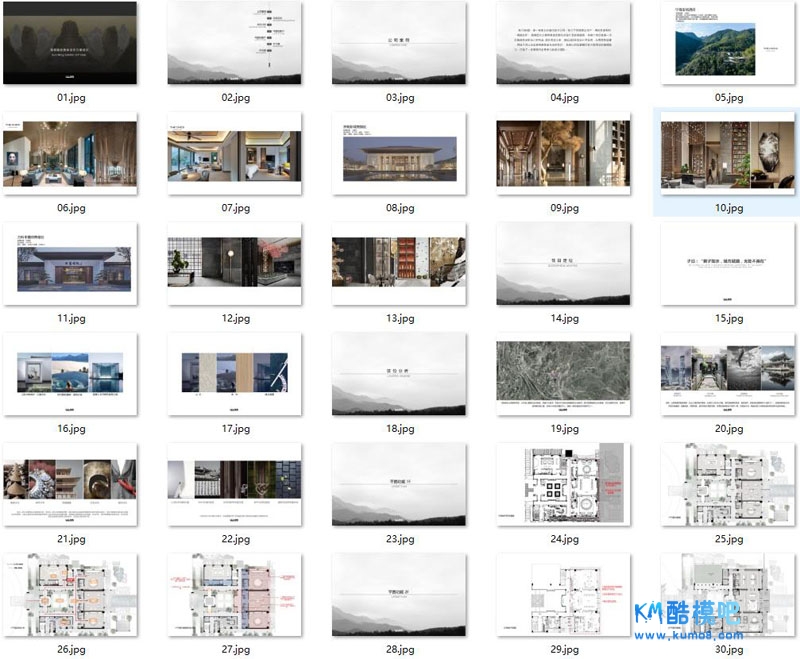Click the 06.jpg interior lobby thumbnail
Screen dimensions: 800x659
click(x=70, y=153)
